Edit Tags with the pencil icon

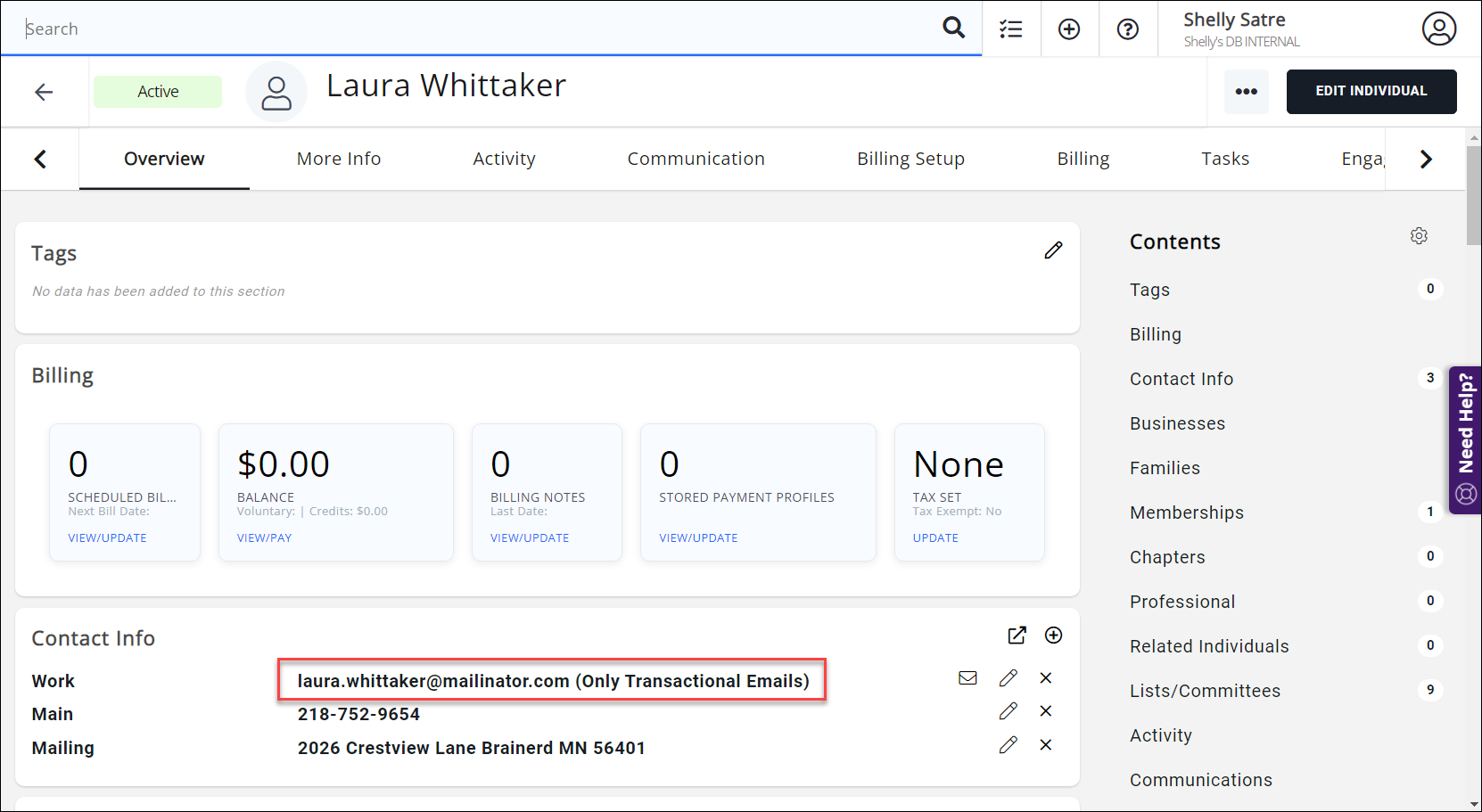(1053, 250)
